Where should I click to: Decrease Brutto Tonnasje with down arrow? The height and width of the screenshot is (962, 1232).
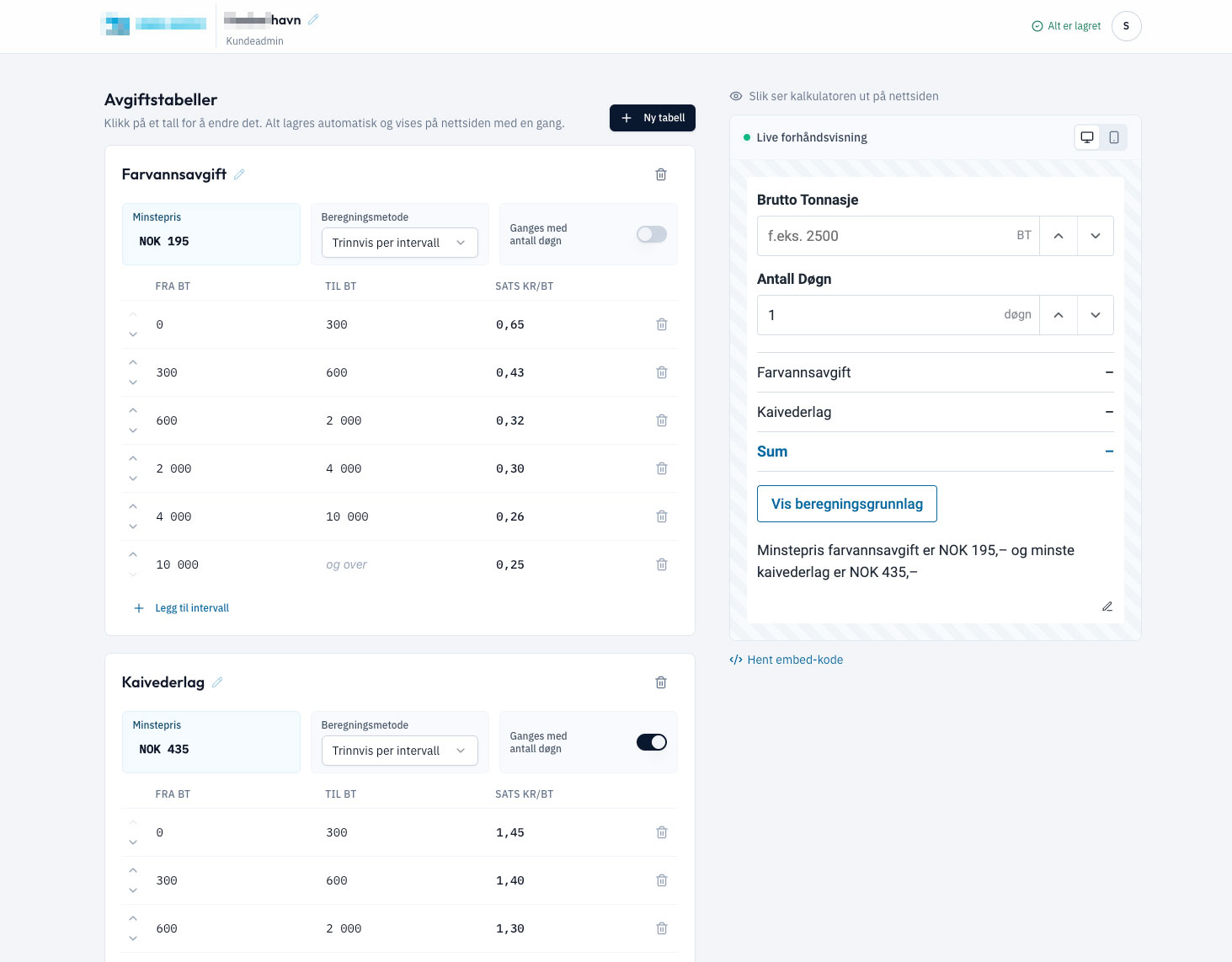(1096, 236)
